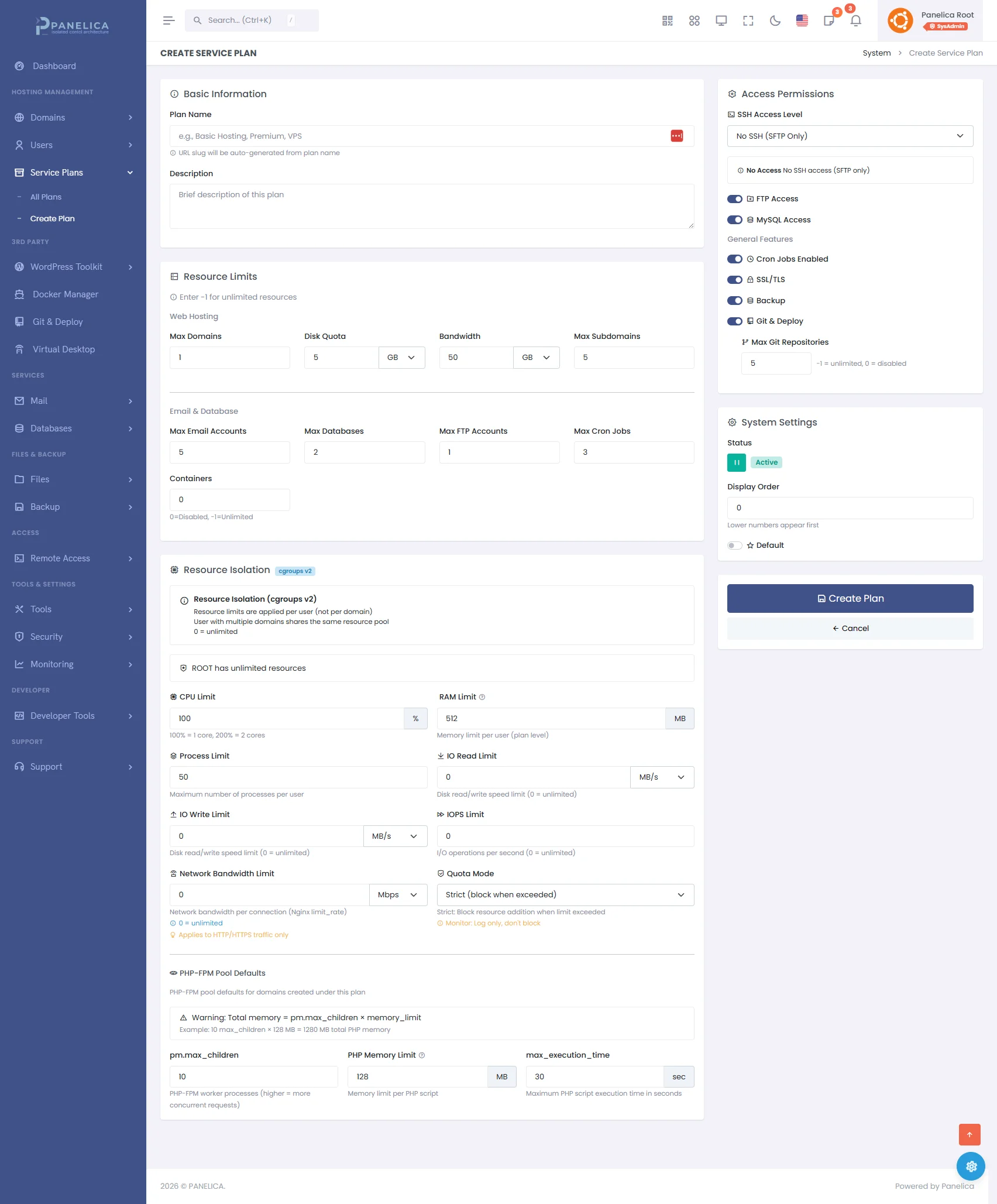The height and width of the screenshot is (1204, 997).
Task: Click the floating settings gear button
Action: coord(970,1166)
